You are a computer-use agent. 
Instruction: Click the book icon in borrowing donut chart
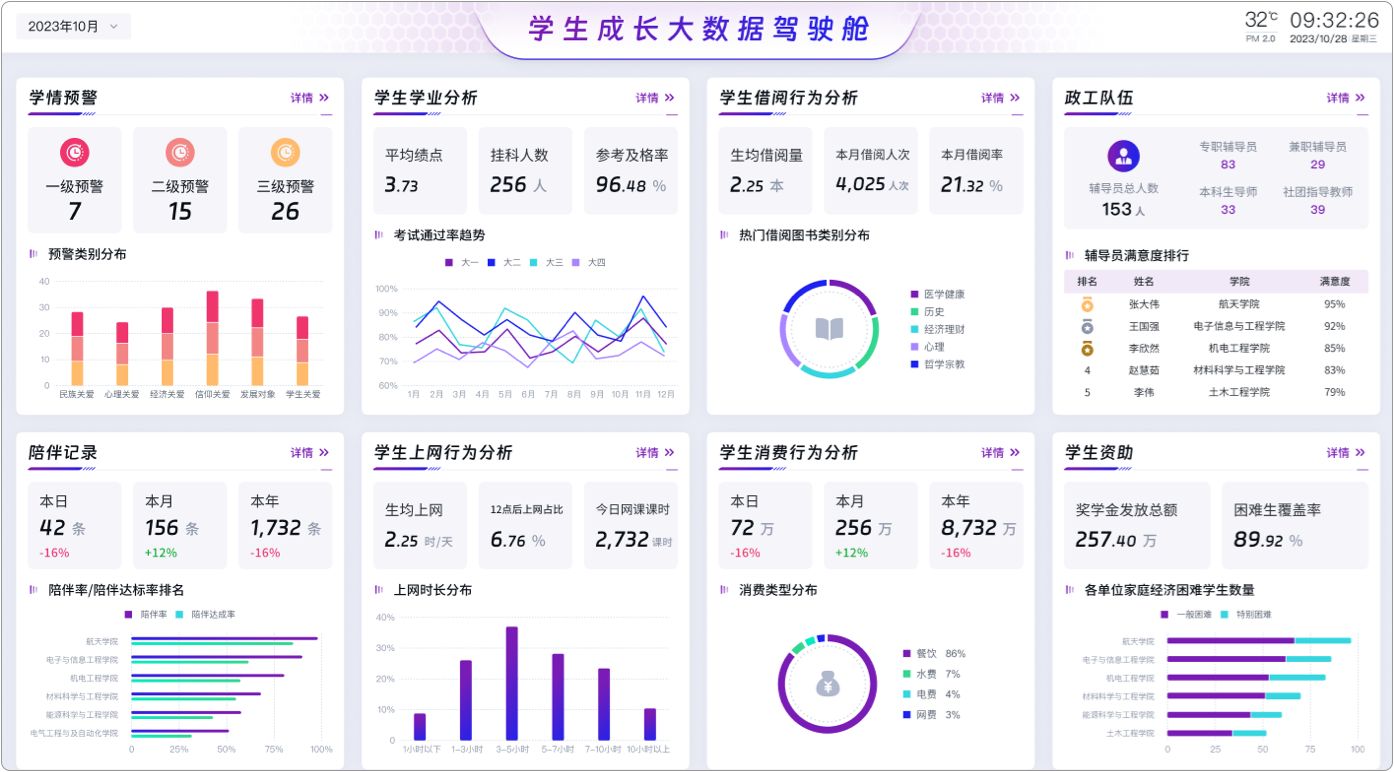(x=829, y=328)
